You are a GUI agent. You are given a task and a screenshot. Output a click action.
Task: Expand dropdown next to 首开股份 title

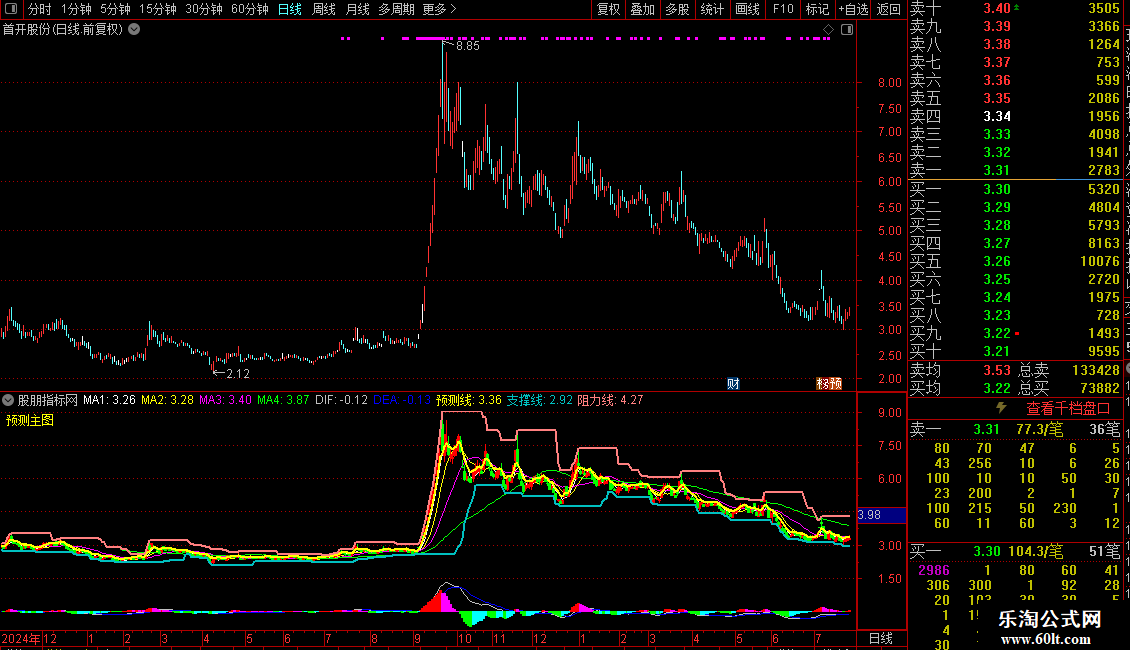coord(134,30)
